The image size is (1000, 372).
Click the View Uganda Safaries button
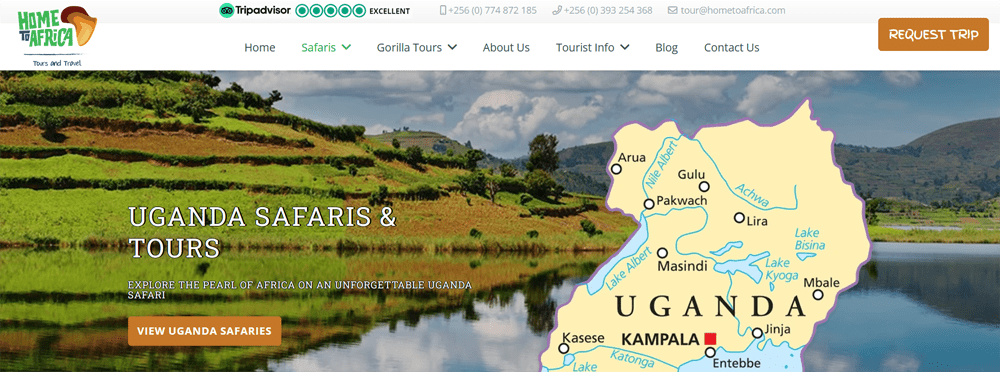[x=204, y=331]
